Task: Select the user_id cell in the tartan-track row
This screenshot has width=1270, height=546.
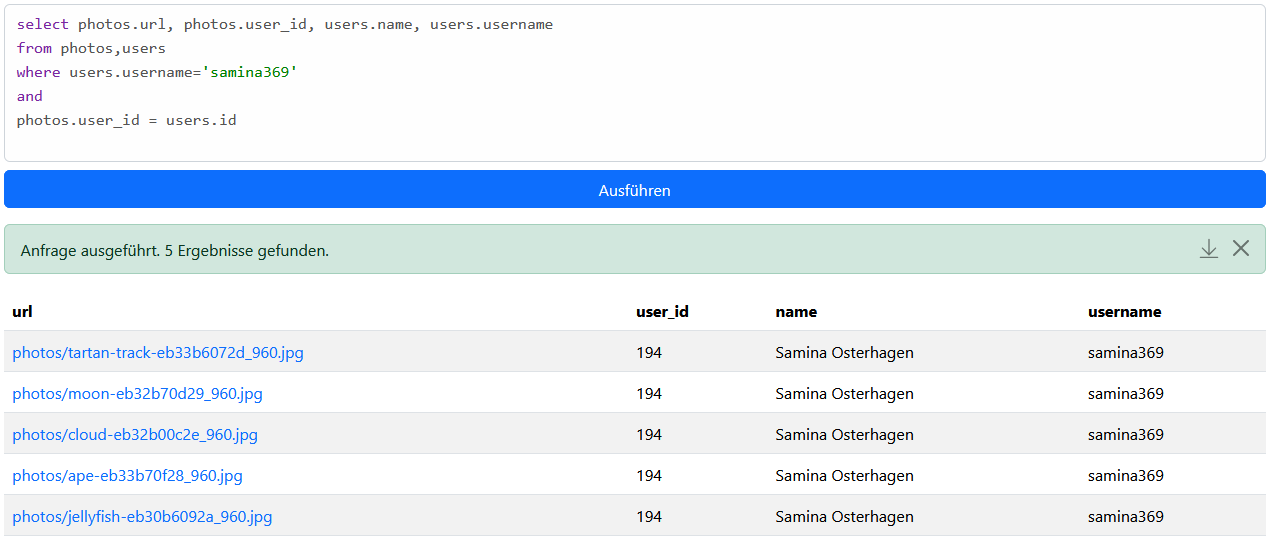Action: tap(649, 353)
